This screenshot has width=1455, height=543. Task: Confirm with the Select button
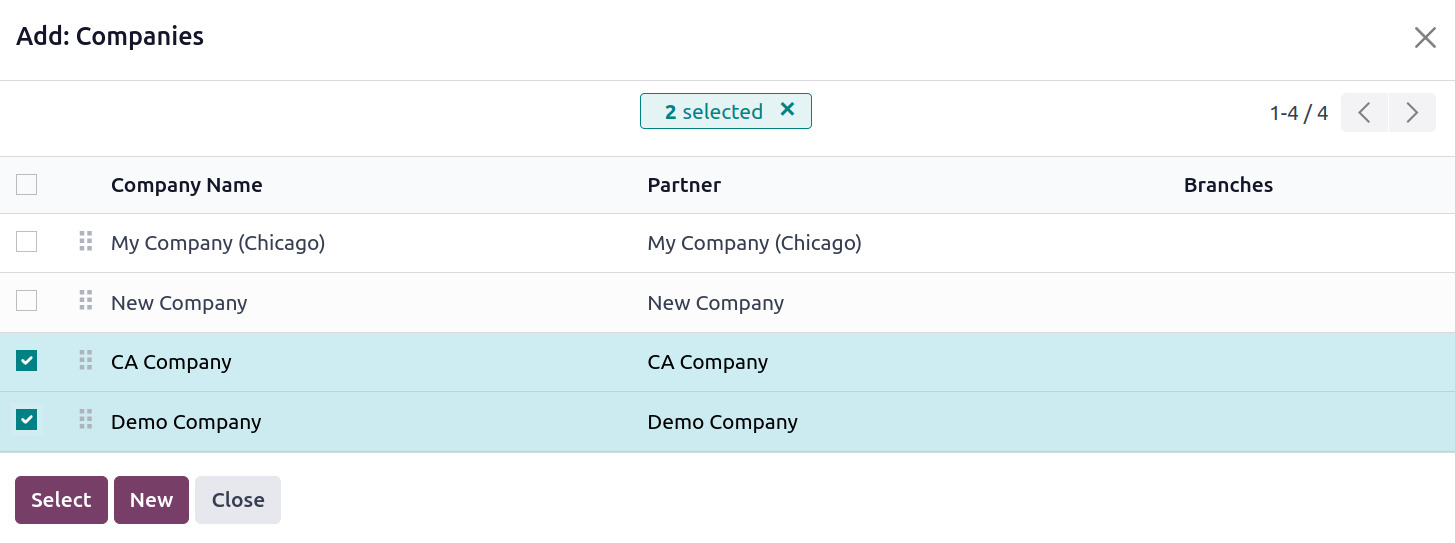pos(61,500)
